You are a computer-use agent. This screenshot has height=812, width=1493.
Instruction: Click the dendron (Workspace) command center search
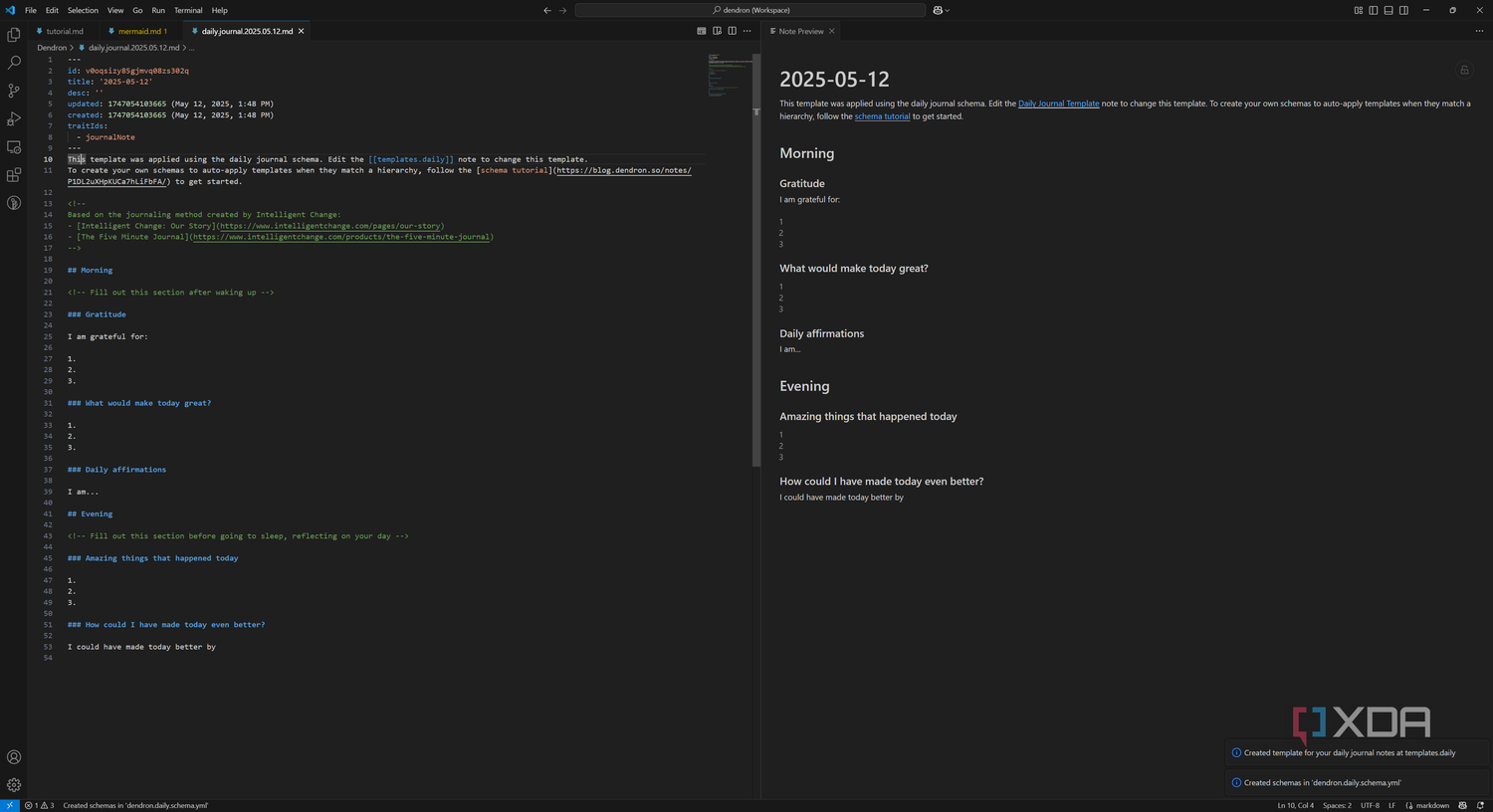click(x=750, y=10)
